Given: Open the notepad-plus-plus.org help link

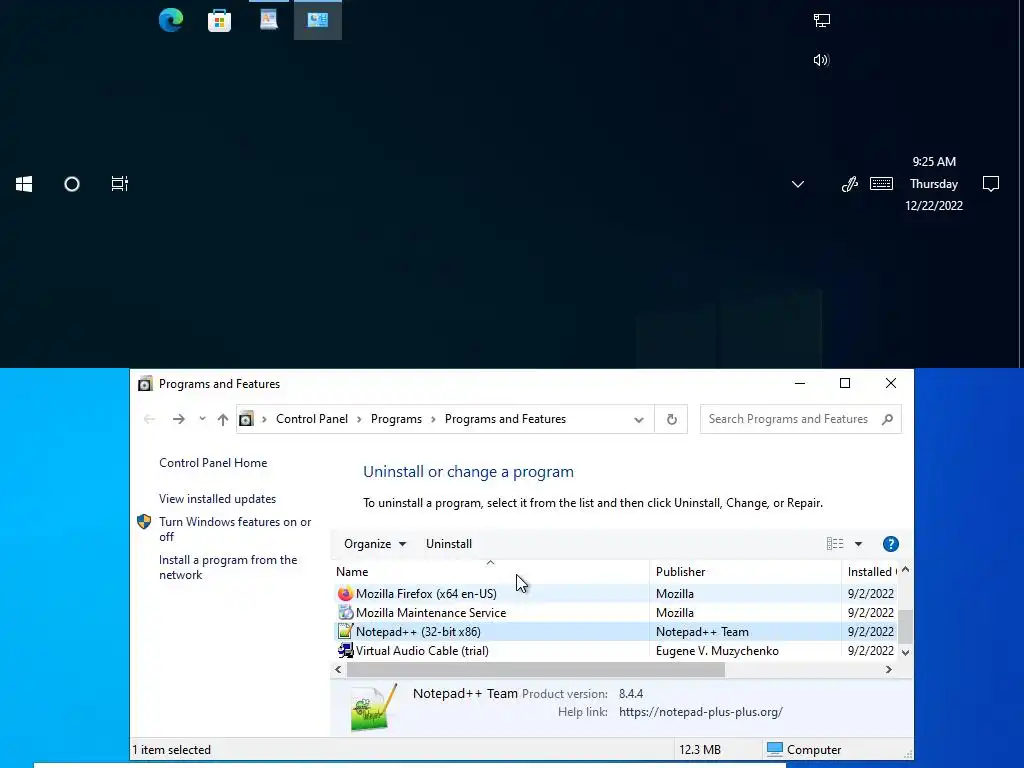Looking at the screenshot, I should [701, 712].
